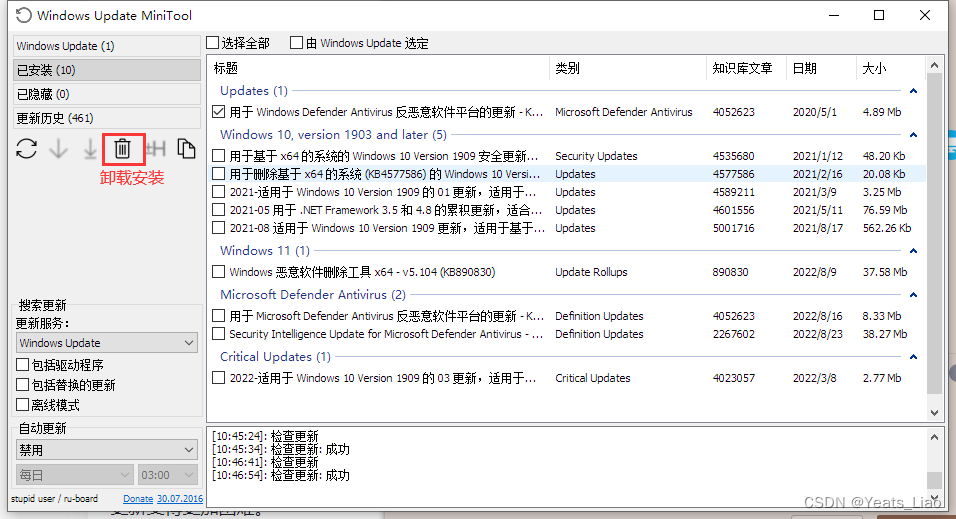
Task: Select the Defender 2022/8/16 8.33 Mb row
Action: [567, 316]
